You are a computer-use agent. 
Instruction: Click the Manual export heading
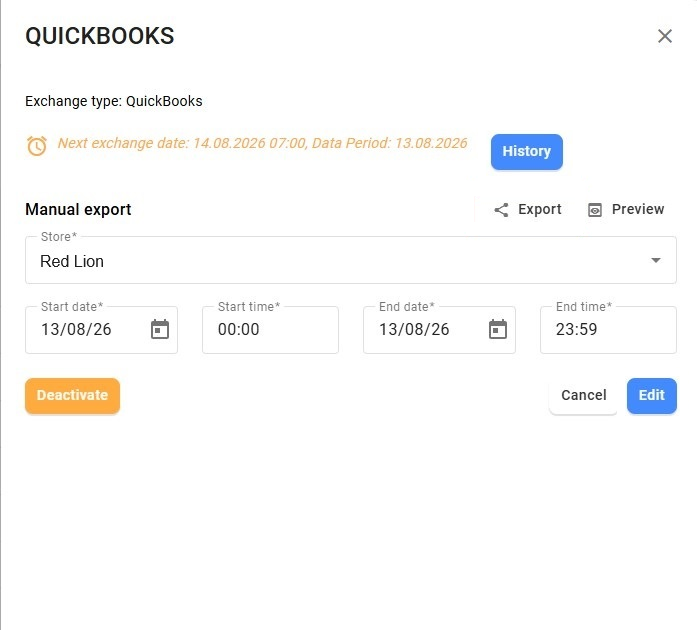point(78,209)
